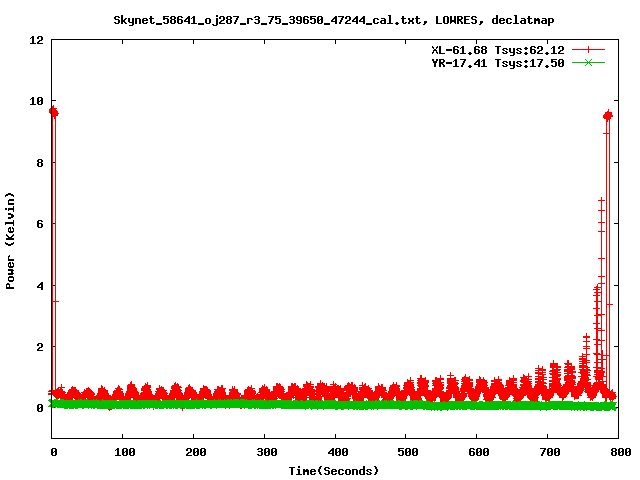
Task: Click the x-axis tick label 400
Action: [338, 452]
